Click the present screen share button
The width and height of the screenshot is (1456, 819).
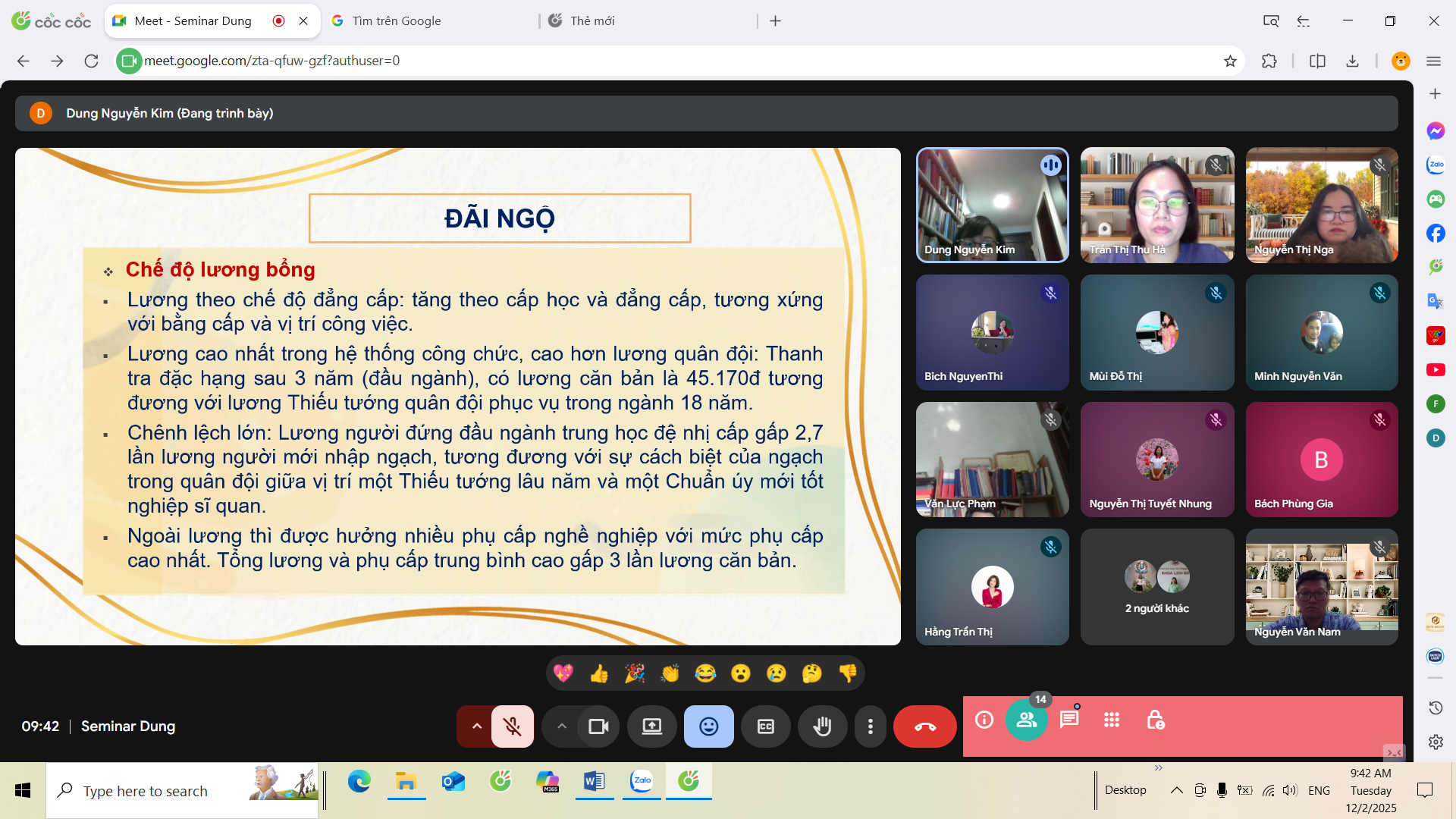(651, 726)
